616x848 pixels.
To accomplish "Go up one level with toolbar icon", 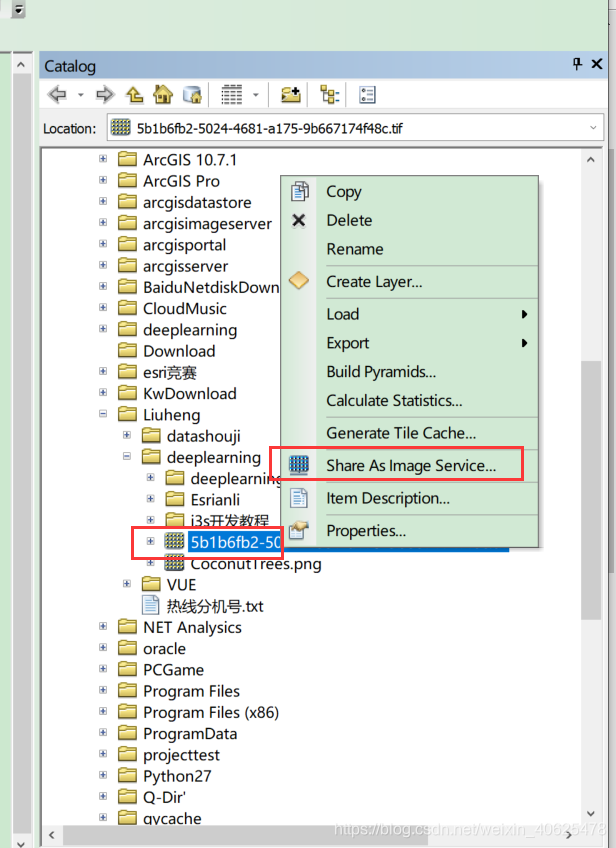I will pos(134,95).
